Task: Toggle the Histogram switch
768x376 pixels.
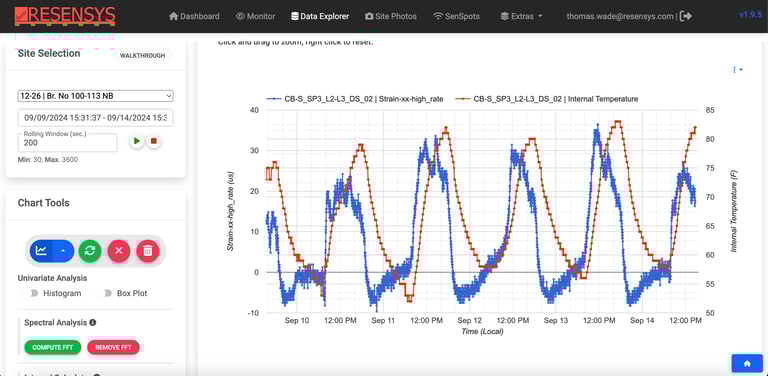Action: click(x=31, y=293)
